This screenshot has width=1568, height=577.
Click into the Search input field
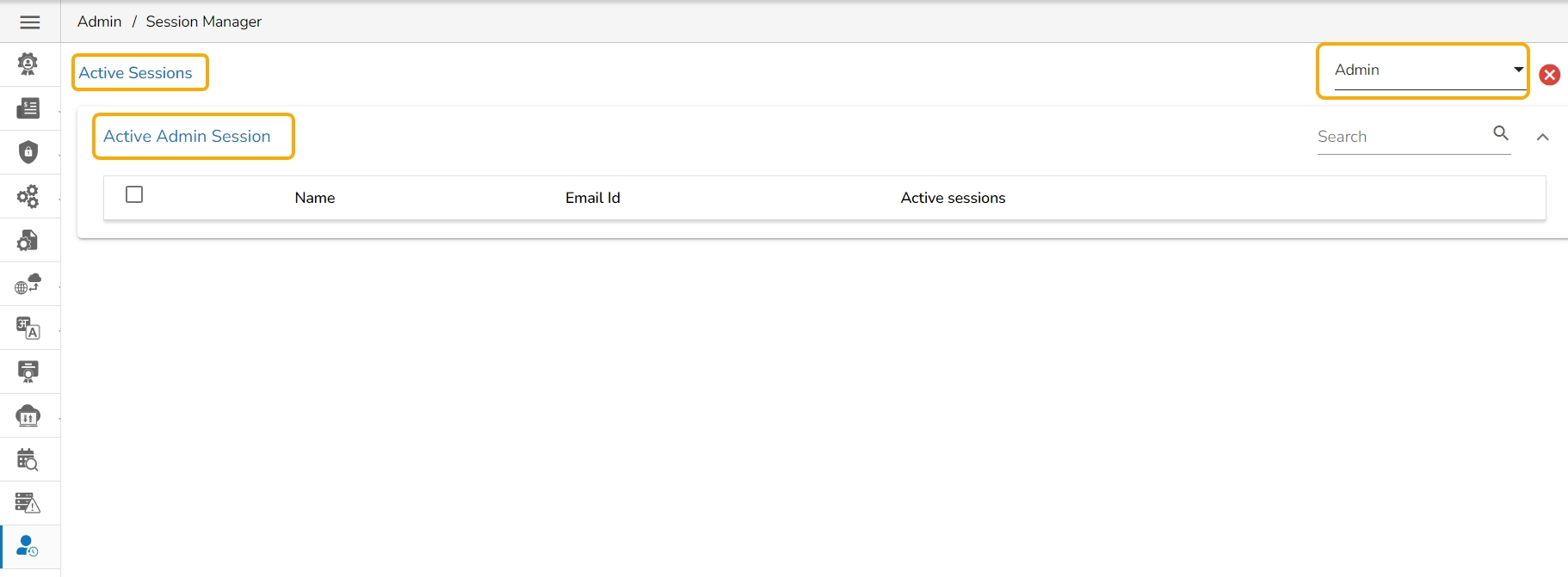pos(1398,137)
